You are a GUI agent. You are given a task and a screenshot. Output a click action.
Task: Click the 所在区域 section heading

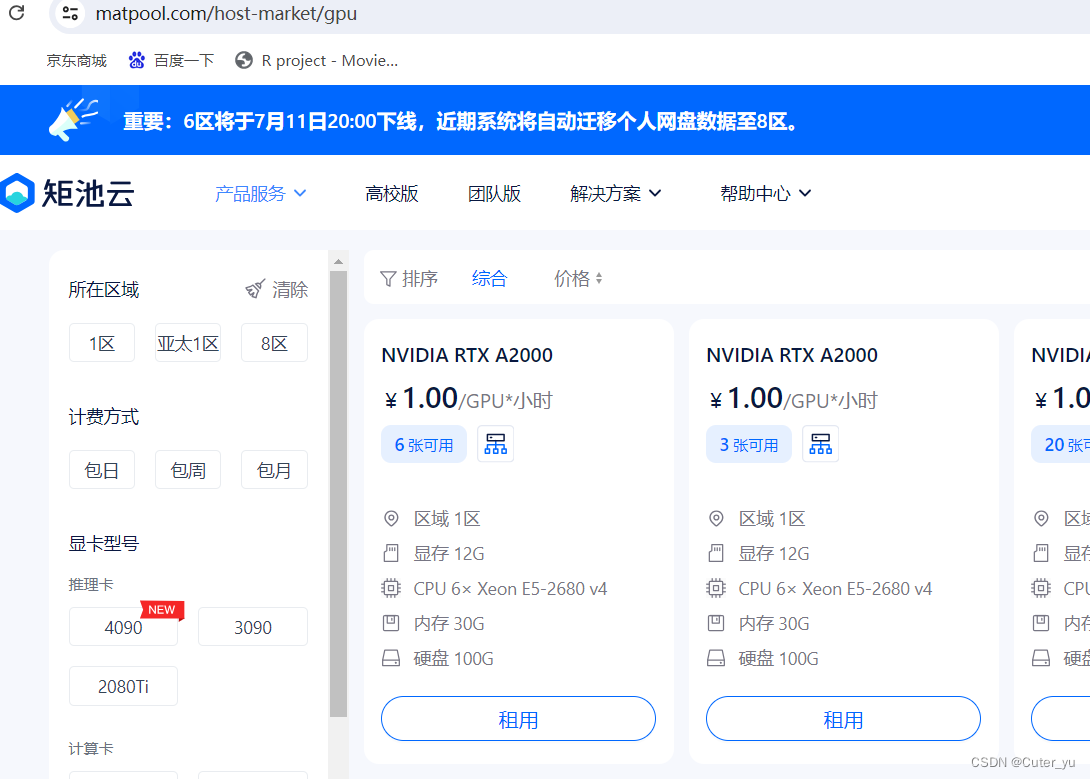point(104,289)
